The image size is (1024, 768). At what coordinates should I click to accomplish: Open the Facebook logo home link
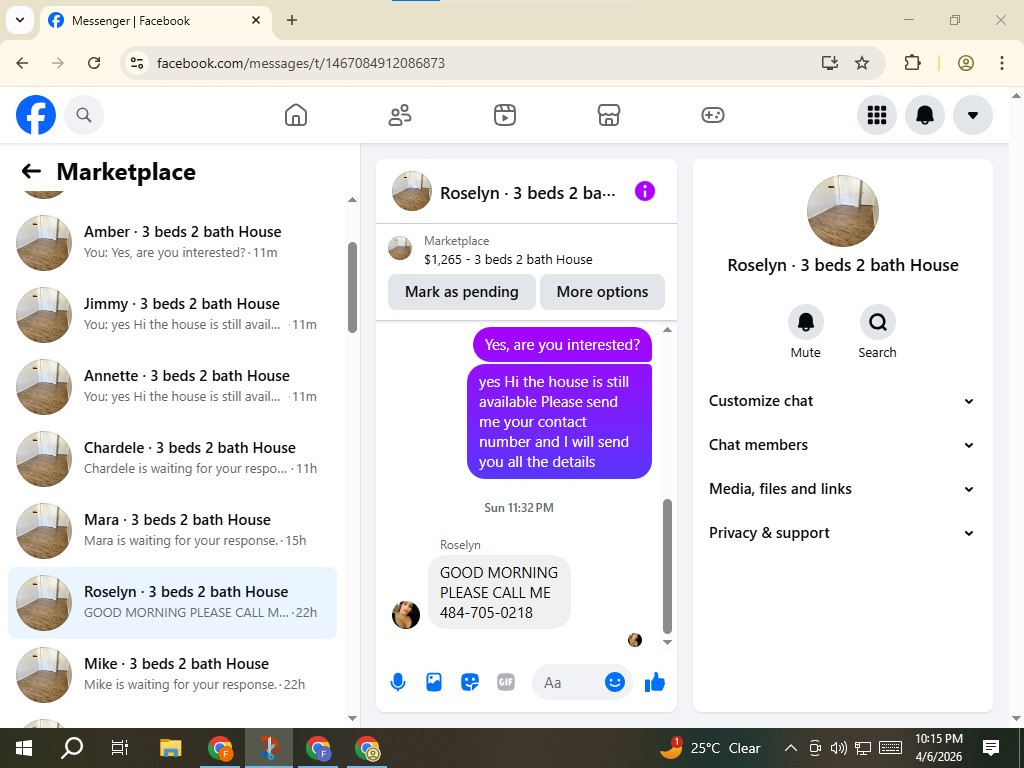36,115
